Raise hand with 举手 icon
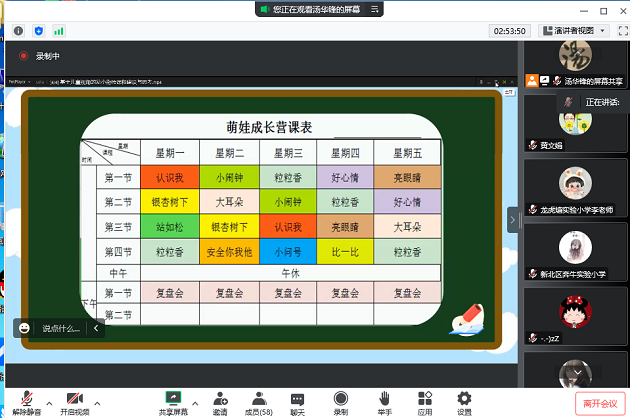 click(x=383, y=401)
